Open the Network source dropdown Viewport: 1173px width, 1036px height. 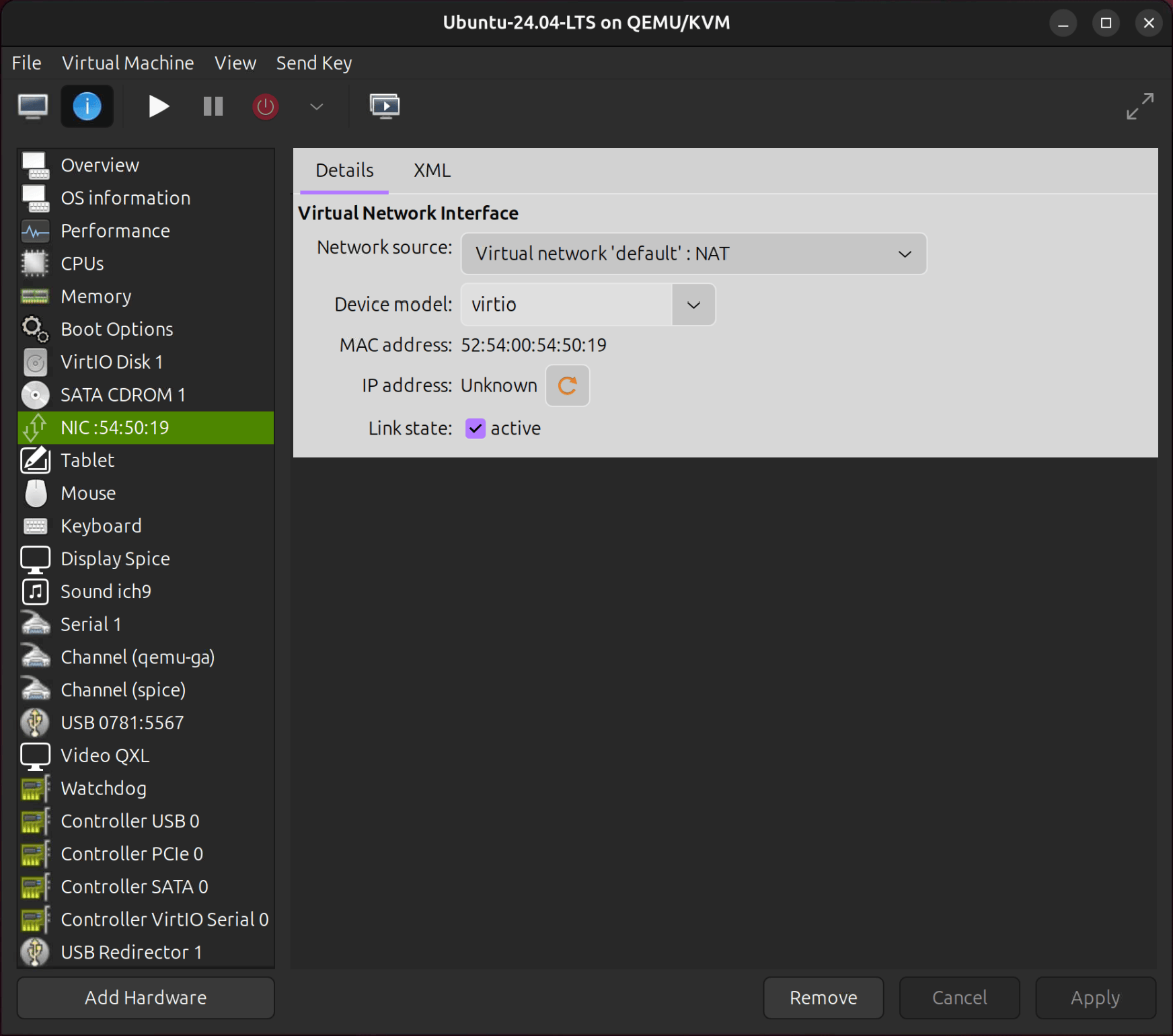904,254
